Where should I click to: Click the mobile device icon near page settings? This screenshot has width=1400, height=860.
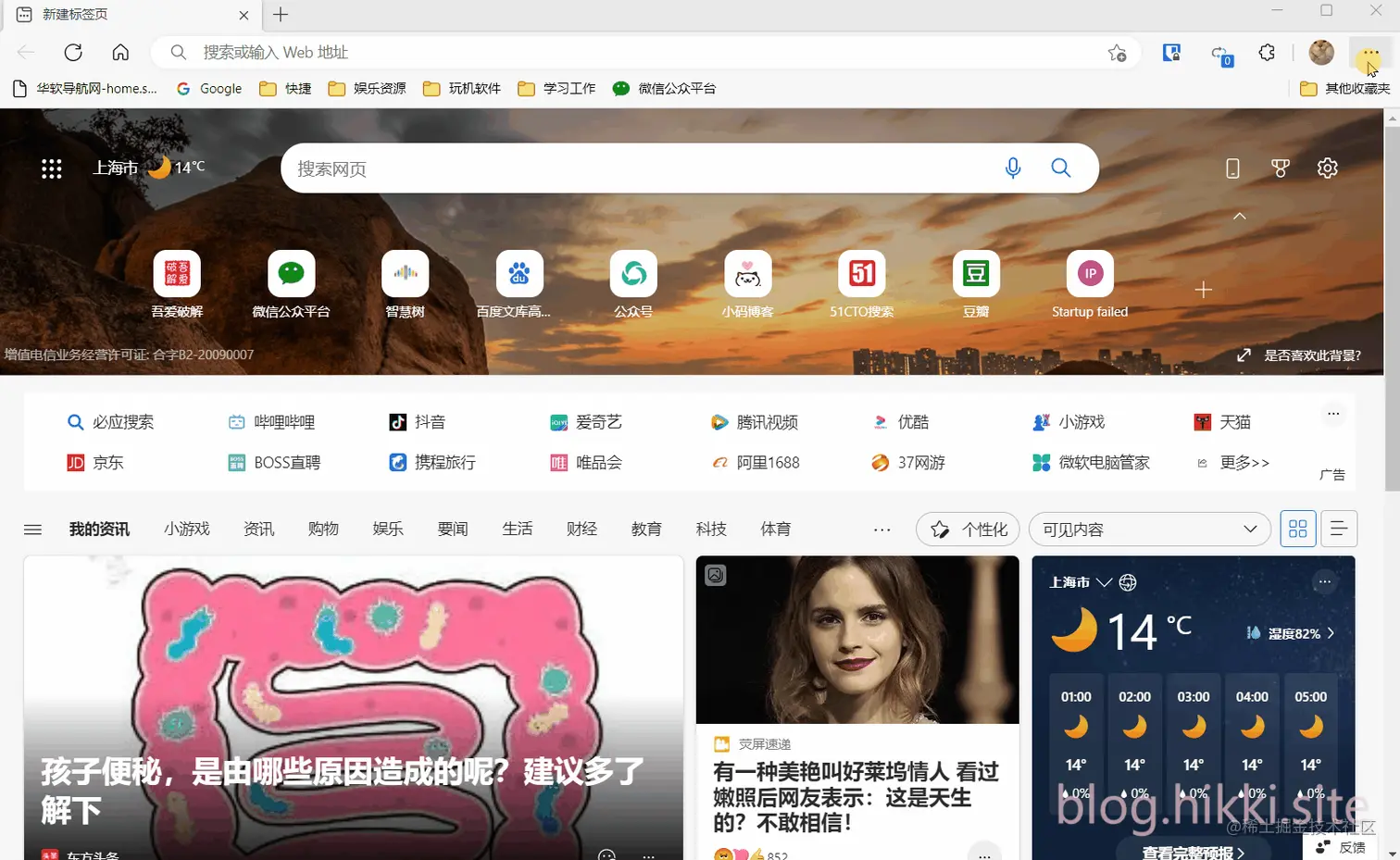click(x=1232, y=168)
